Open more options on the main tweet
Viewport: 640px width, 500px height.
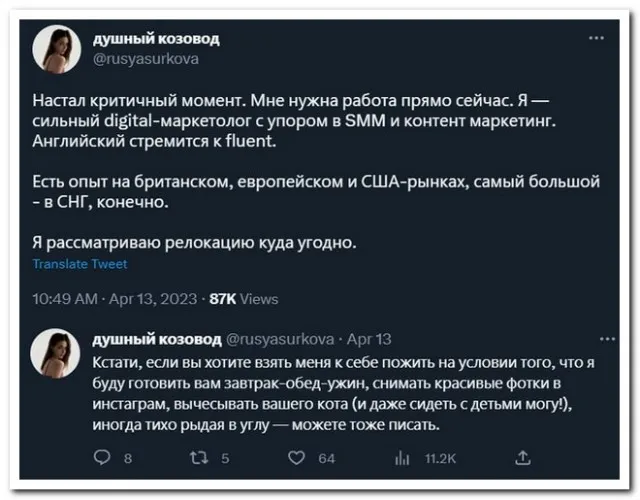click(x=596, y=38)
